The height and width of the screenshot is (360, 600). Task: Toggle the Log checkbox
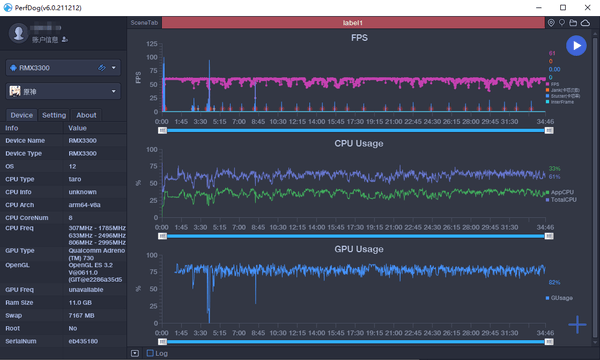click(x=150, y=353)
